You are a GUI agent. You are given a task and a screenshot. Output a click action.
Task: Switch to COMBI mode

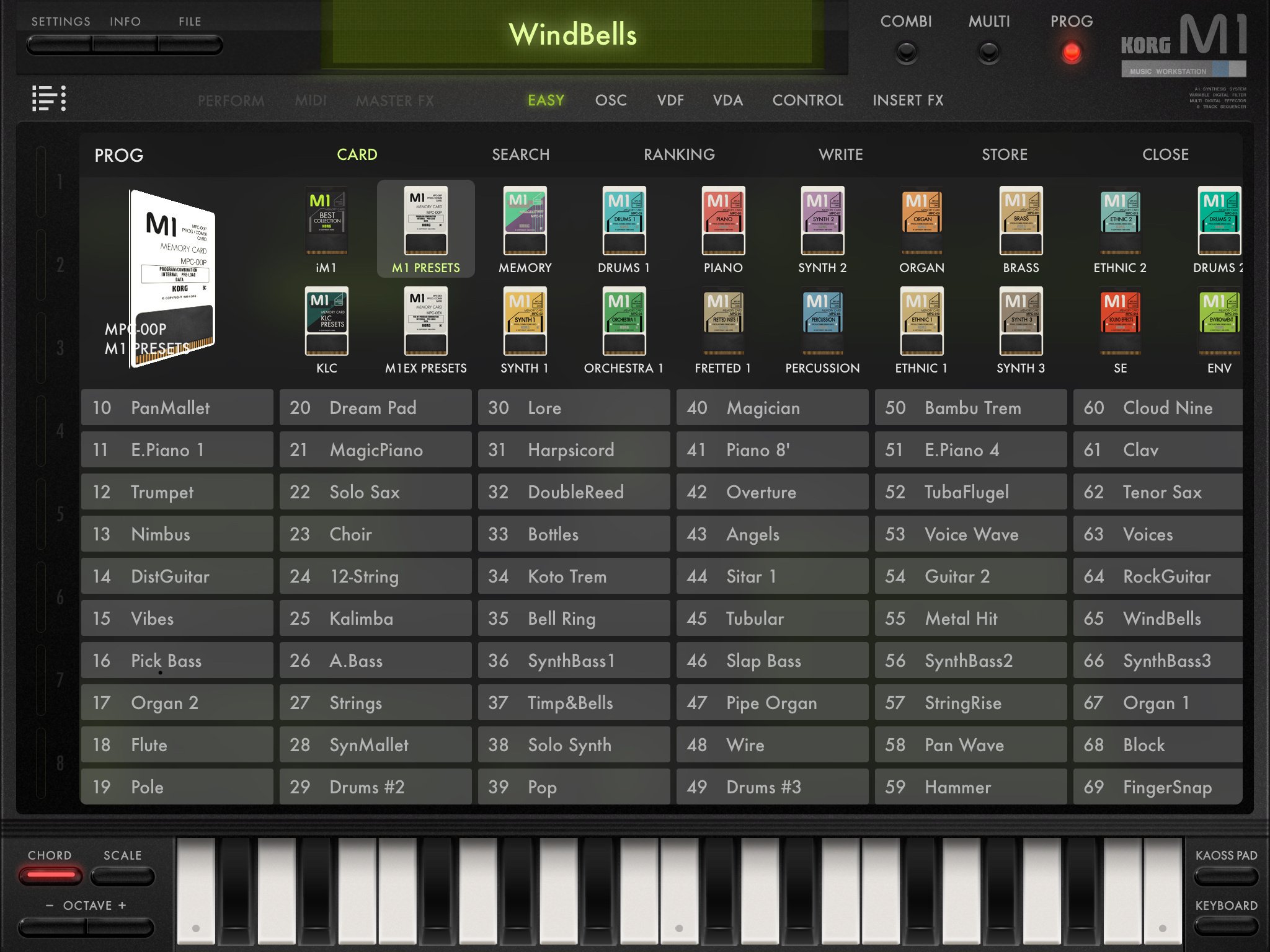tap(906, 52)
